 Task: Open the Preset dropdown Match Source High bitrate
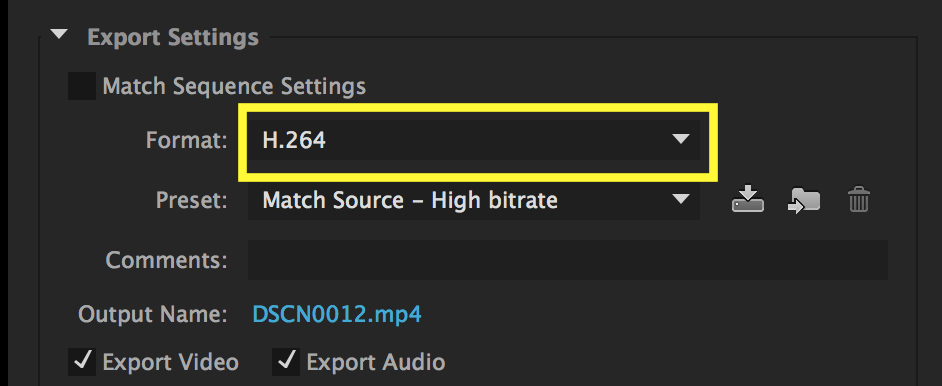click(x=473, y=200)
